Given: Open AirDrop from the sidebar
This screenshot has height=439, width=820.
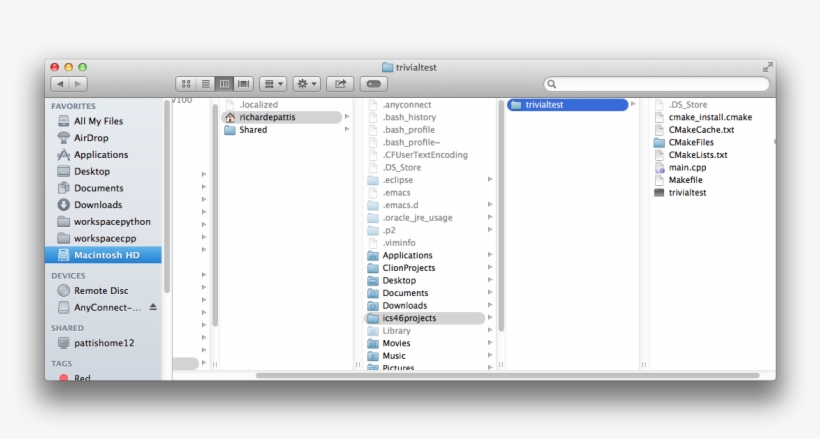Looking at the screenshot, I should [x=91, y=138].
